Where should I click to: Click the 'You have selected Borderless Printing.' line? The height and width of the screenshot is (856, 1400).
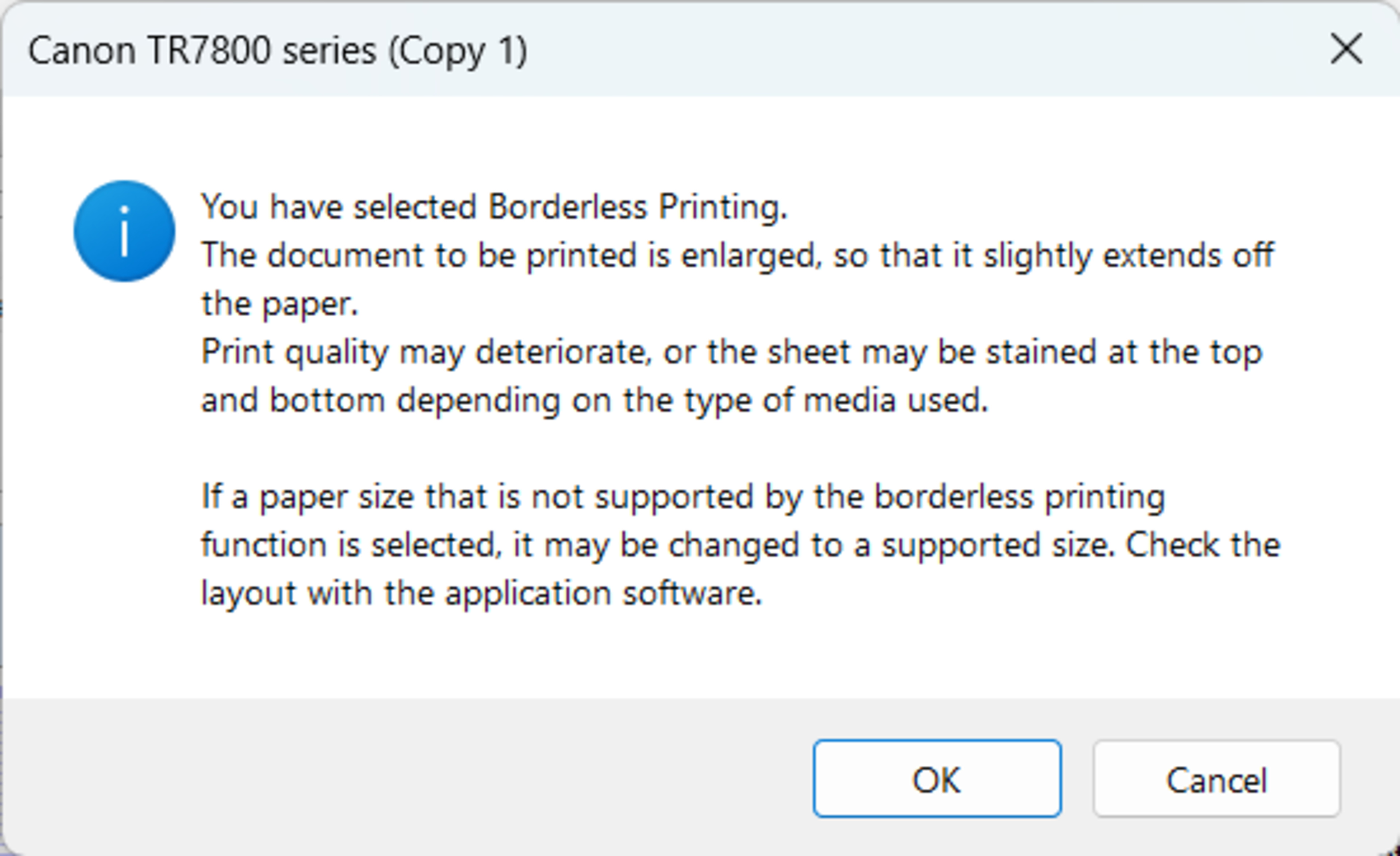click(494, 207)
